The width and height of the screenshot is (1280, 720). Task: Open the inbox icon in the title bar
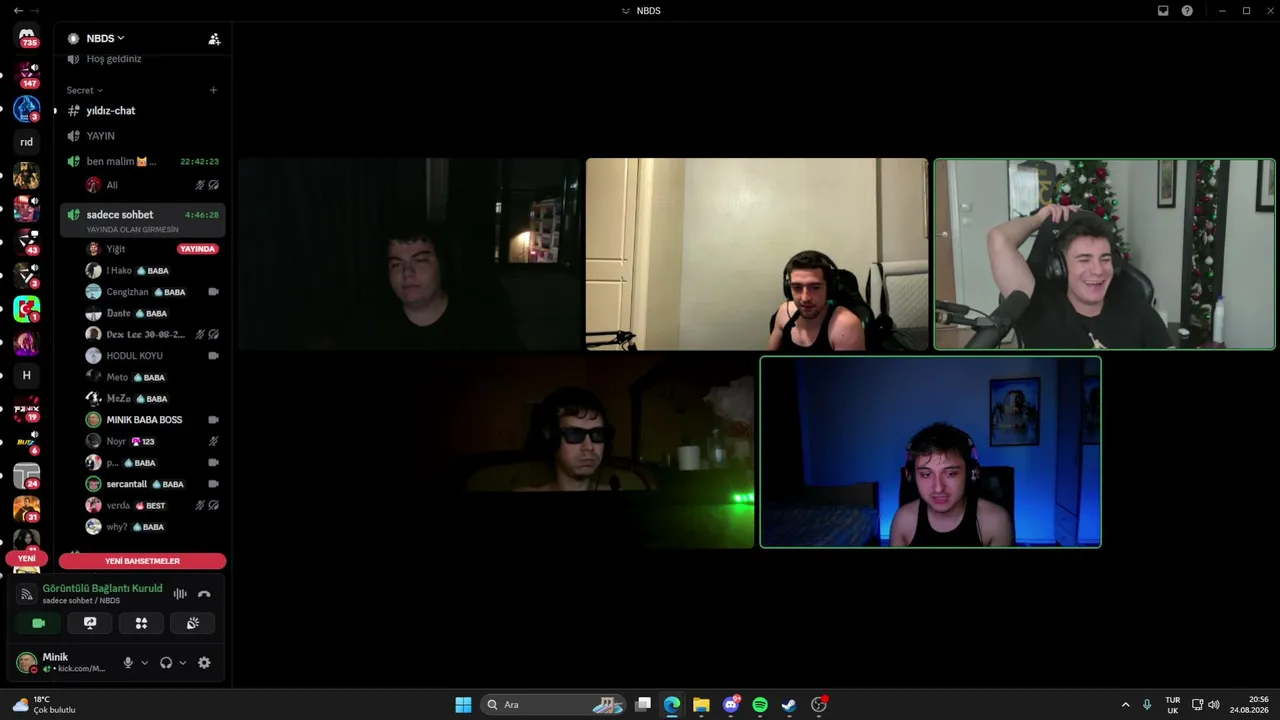[x=1163, y=11]
